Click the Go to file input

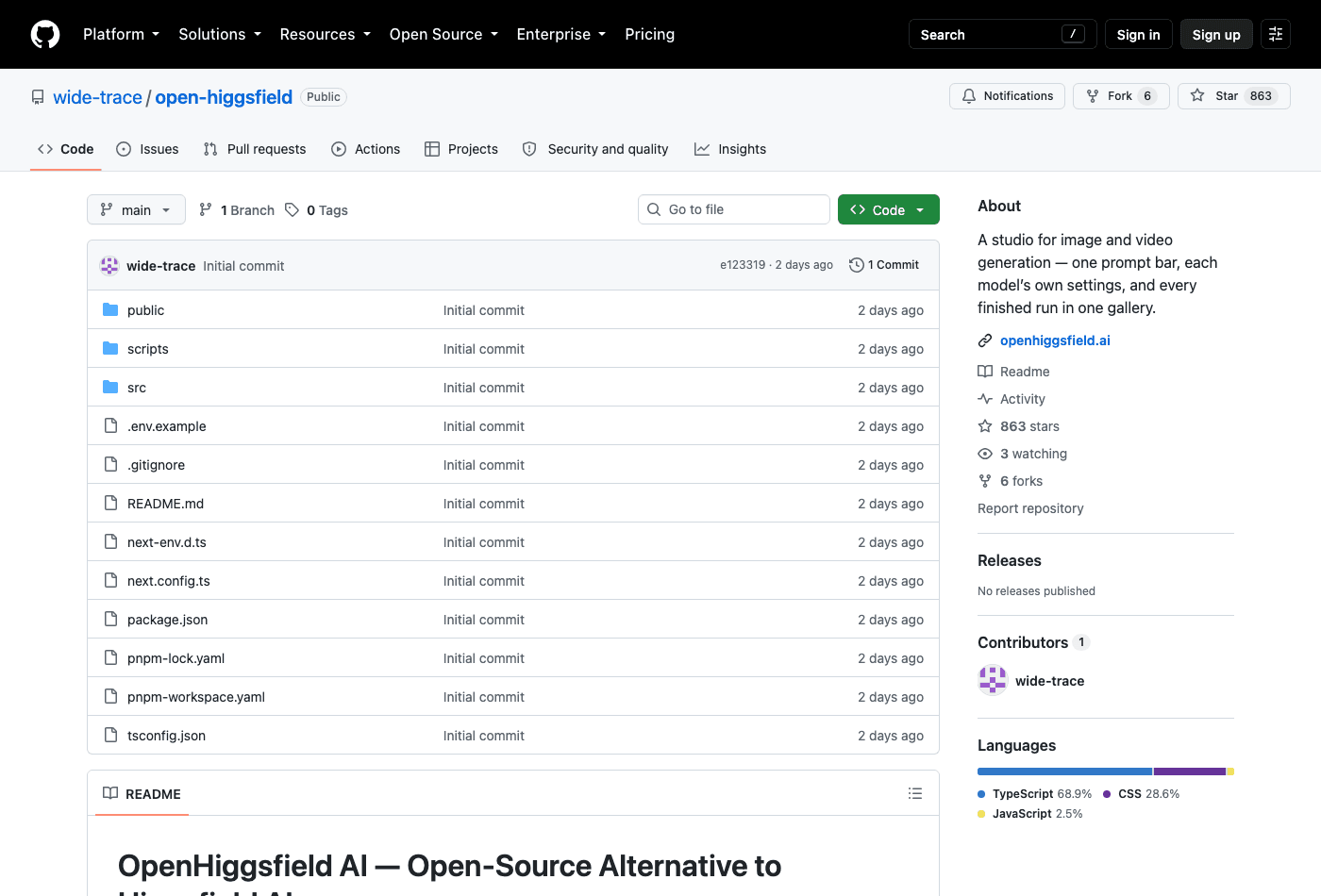734,209
